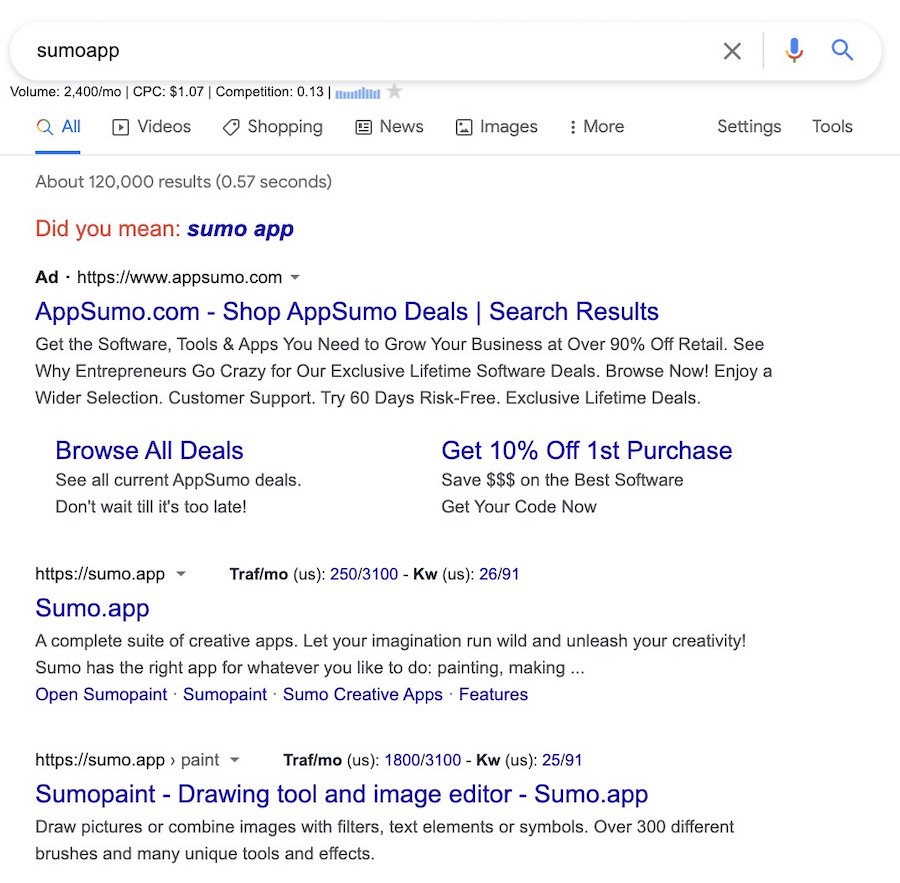Start voice search with the microphone icon
The image size is (900, 883).
coord(794,51)
